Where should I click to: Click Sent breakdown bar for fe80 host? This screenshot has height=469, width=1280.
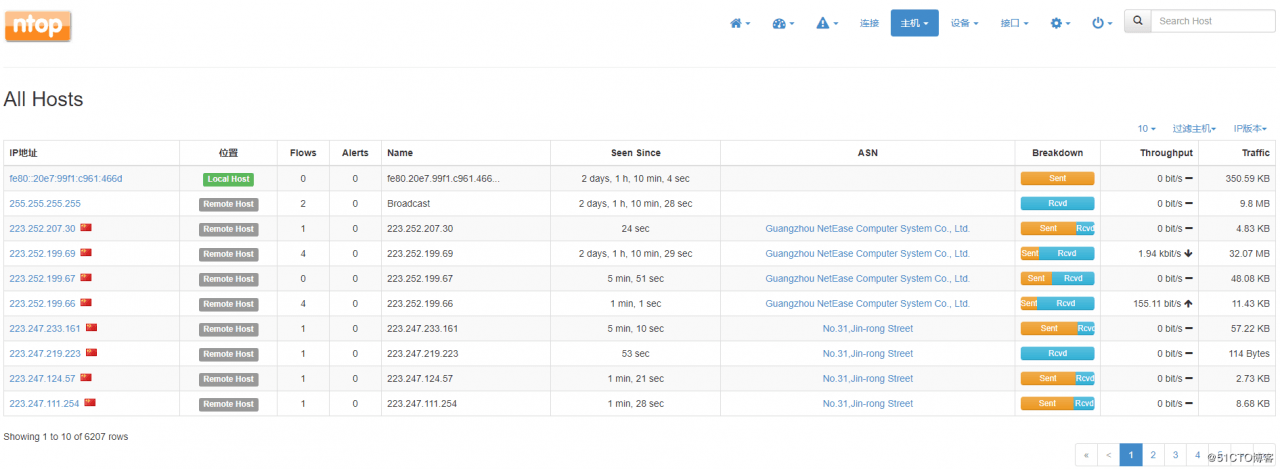coord(1057,179)
